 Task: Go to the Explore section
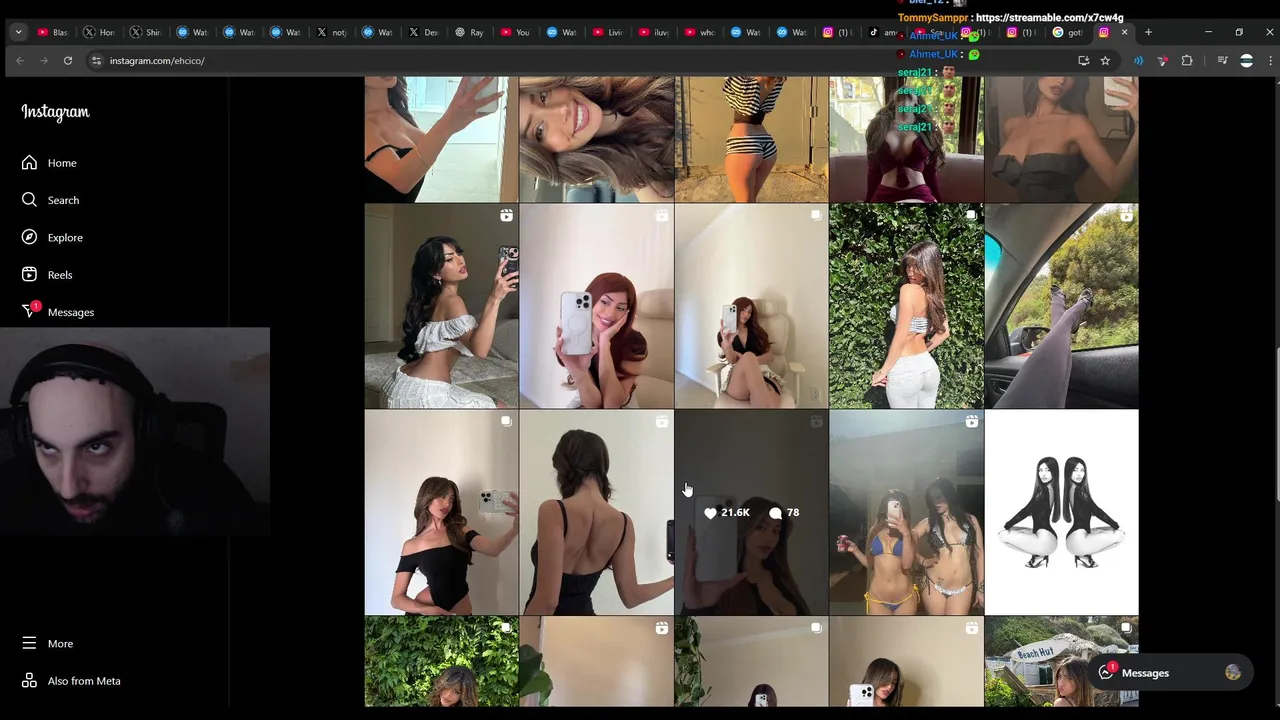pyautogui.click(x=50, y=237)
